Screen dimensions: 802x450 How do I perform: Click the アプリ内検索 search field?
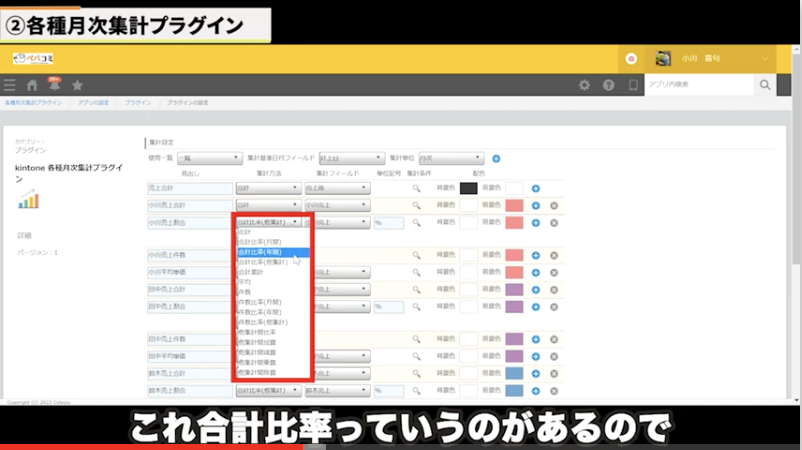coord(699,86)
